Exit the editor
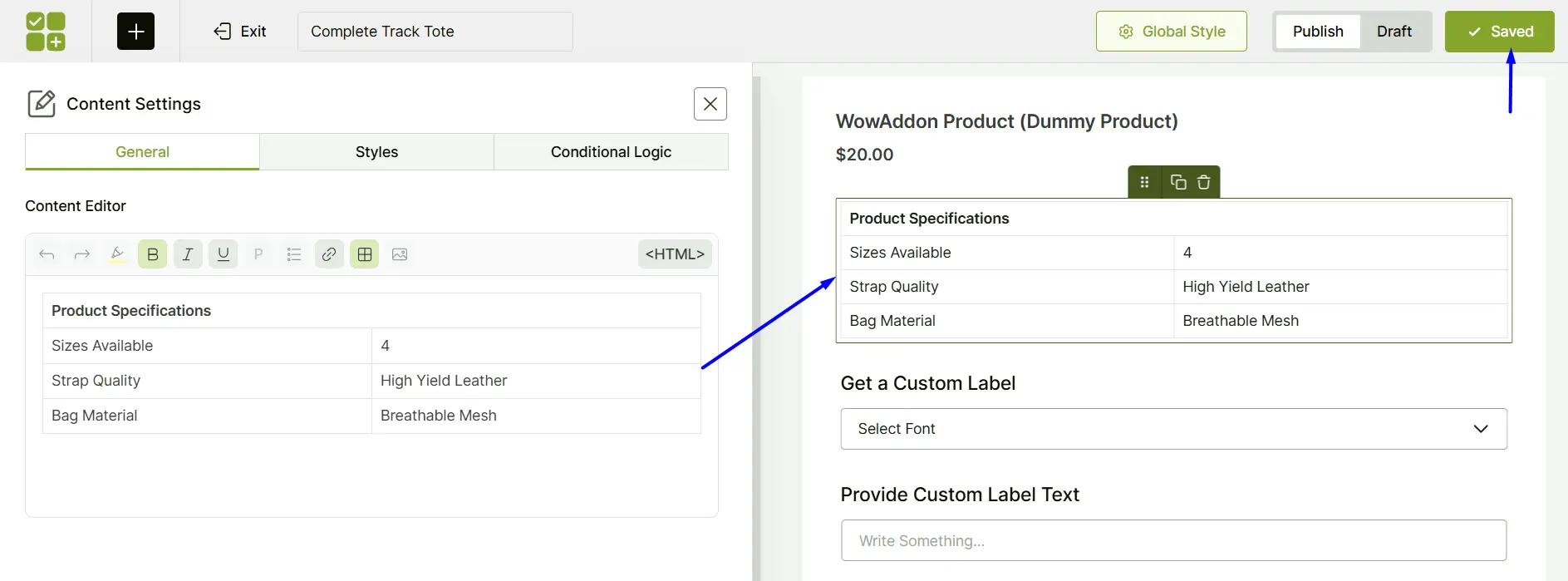Viewport: 1568px width, 581px height. (x=239, y=32)
